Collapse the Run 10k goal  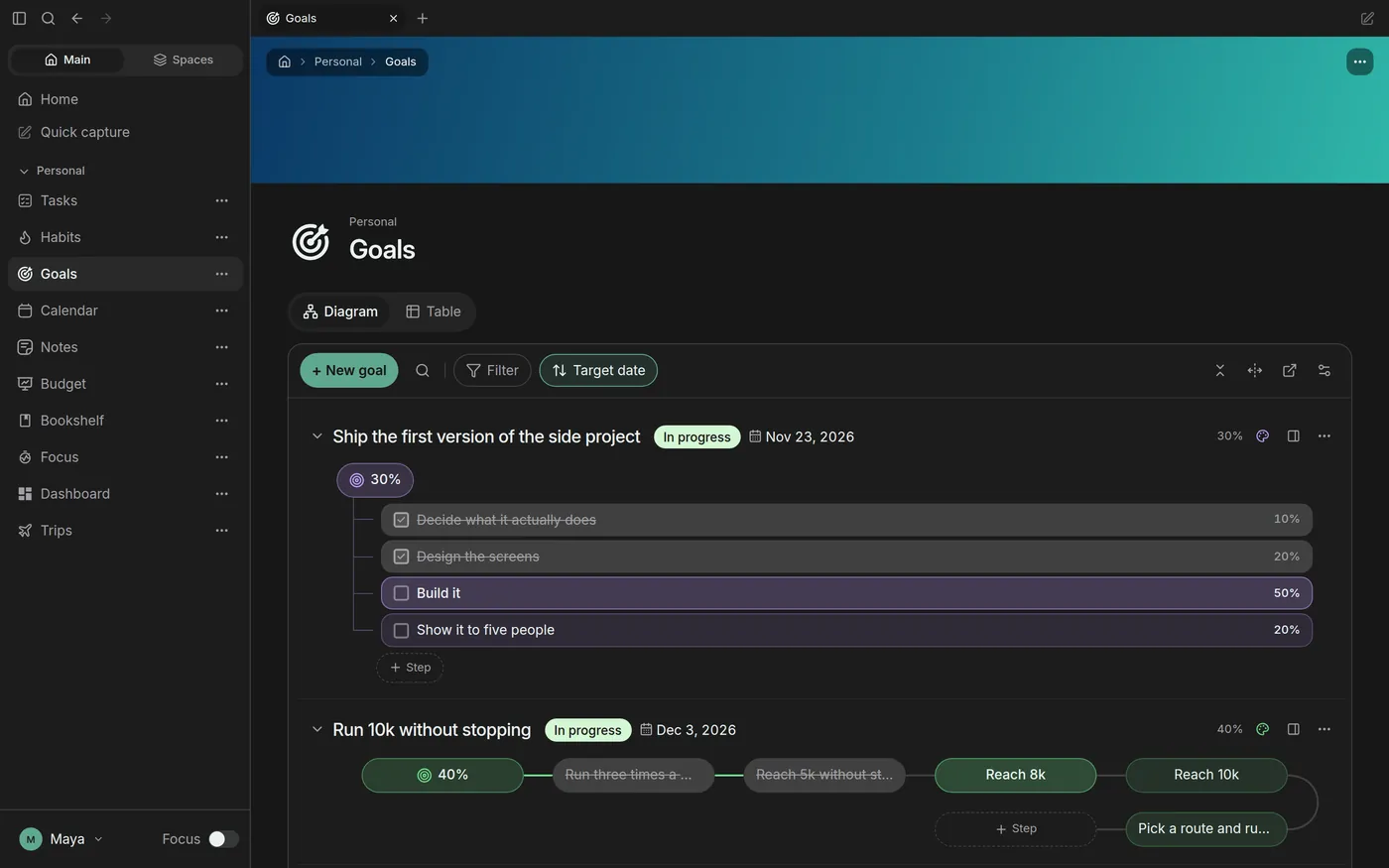point(317,729)
